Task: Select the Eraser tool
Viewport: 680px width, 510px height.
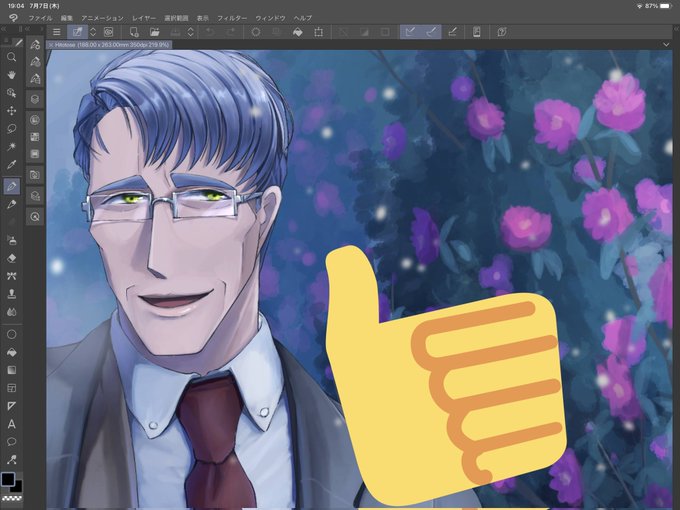Action: pyautogui.click(x=11, y=258)
